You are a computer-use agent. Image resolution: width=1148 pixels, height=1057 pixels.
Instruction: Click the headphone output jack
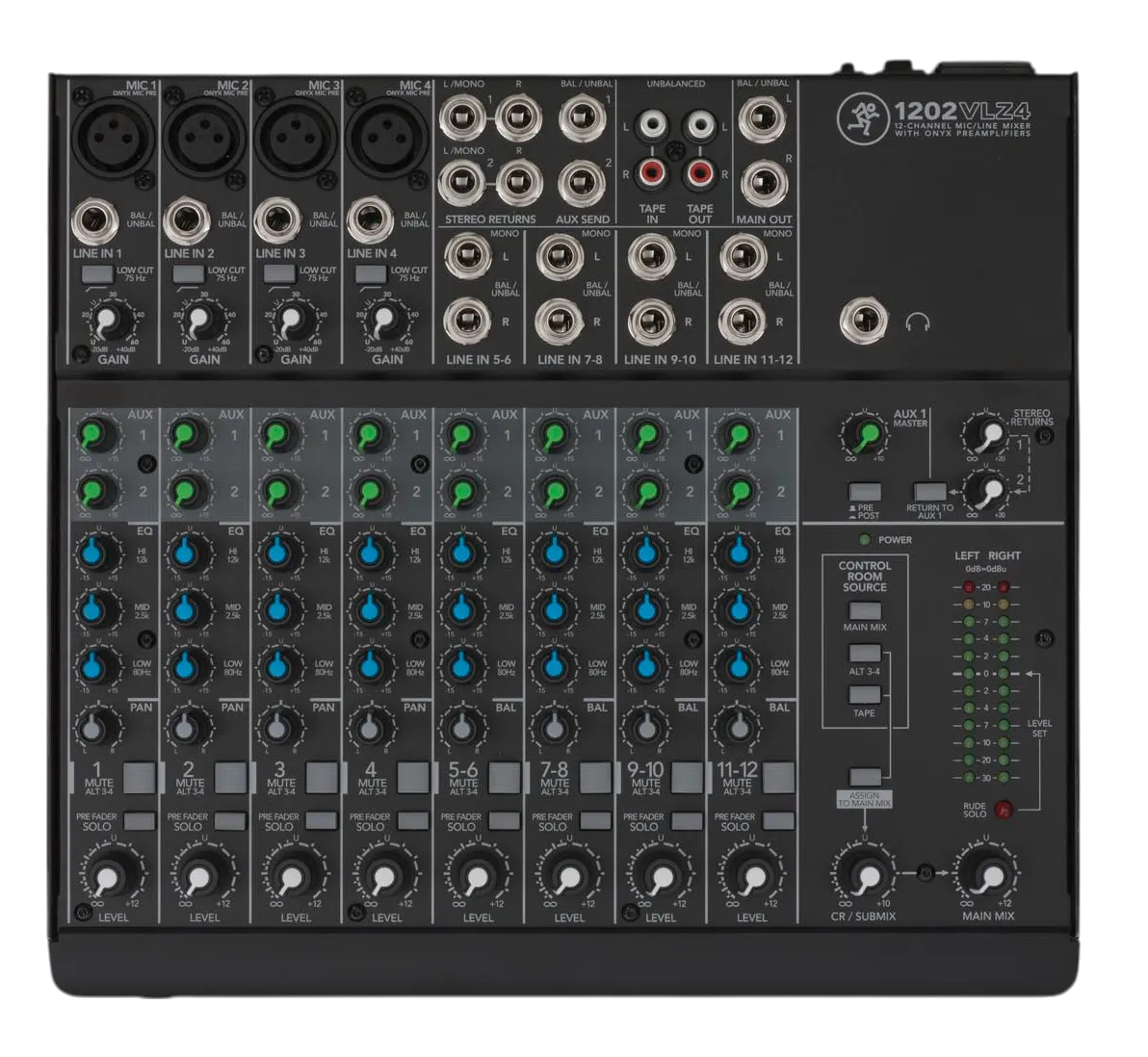pyautogui.click(x=865, y=322)
